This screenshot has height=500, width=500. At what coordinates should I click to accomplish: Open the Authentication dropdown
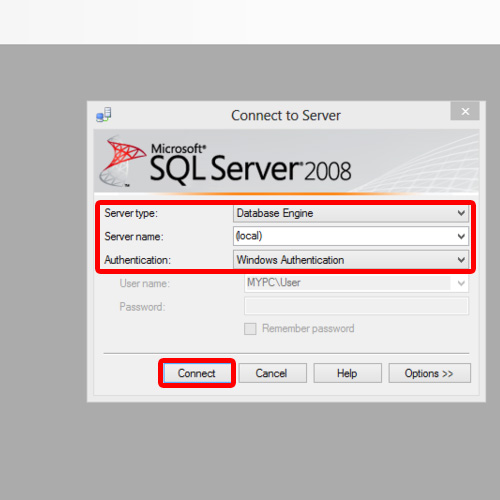coord(351,260)
